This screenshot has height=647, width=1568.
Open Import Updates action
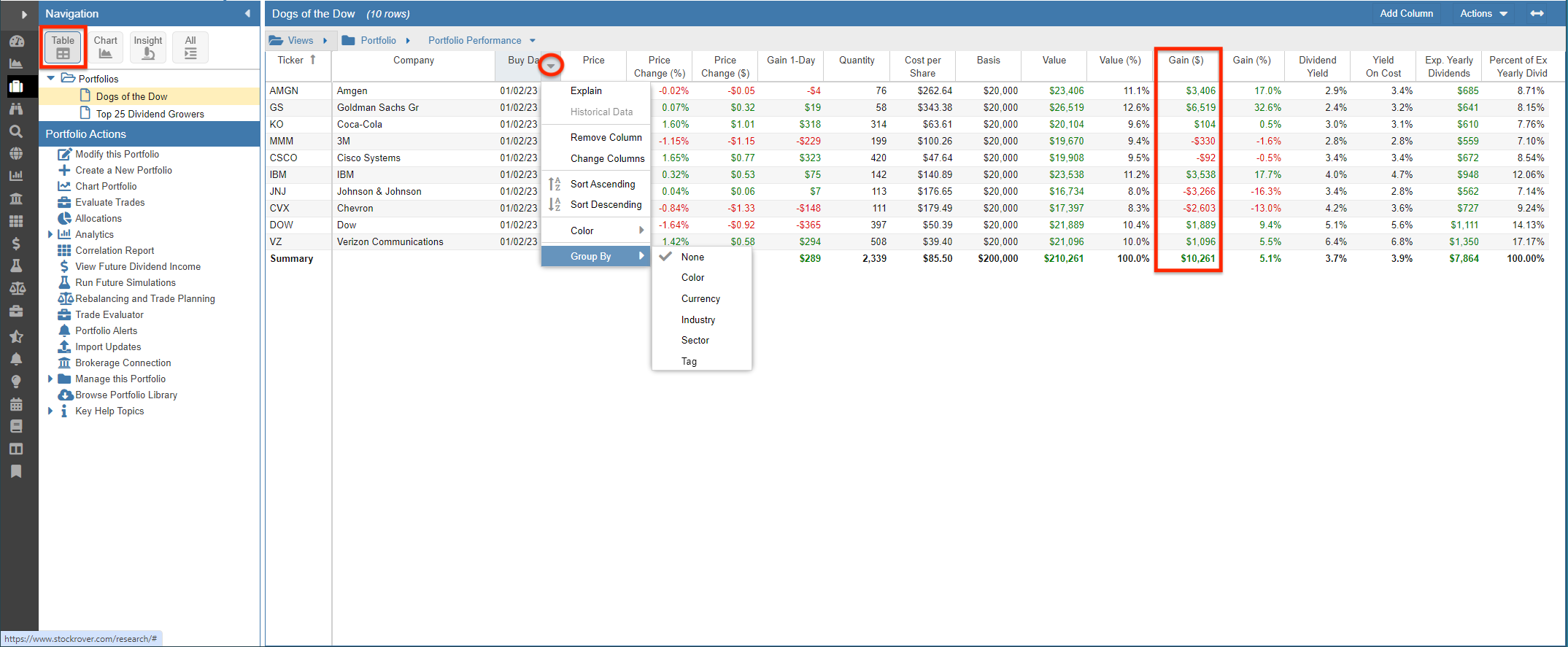click(x=108, y=346)
